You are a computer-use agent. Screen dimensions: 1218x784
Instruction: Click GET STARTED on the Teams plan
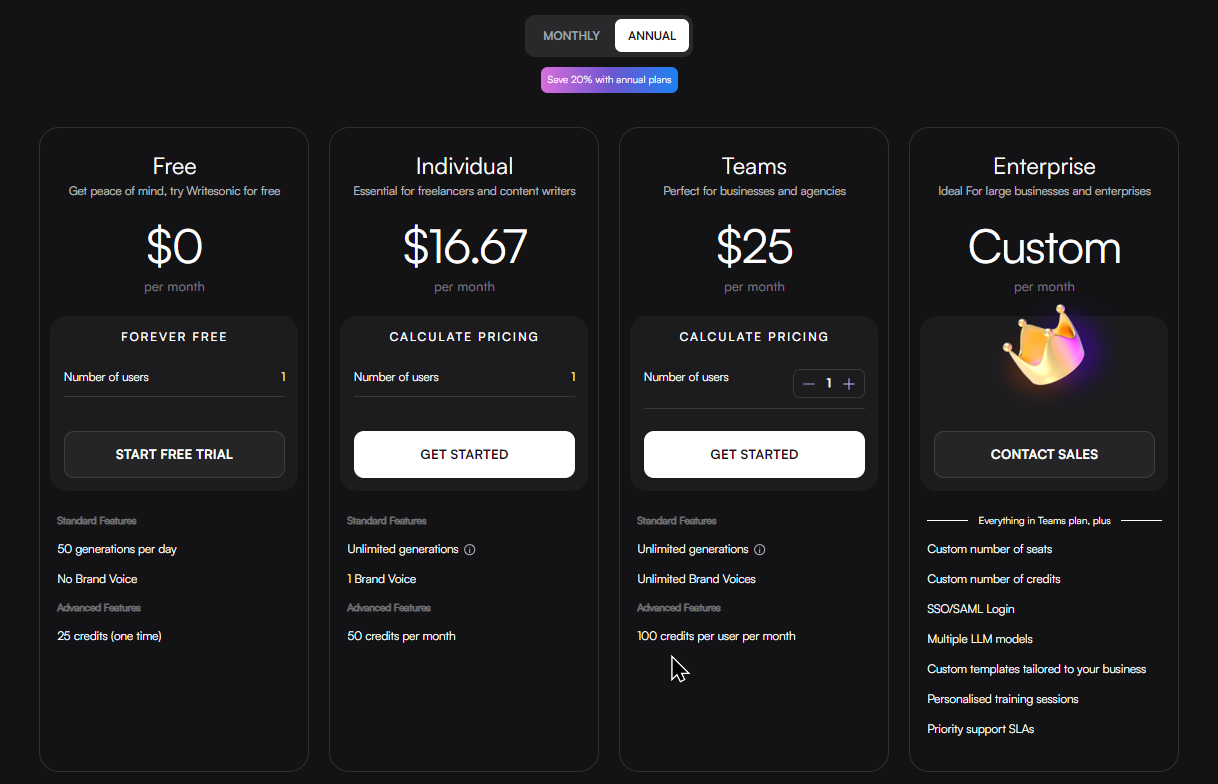click(x=754, y=454)
